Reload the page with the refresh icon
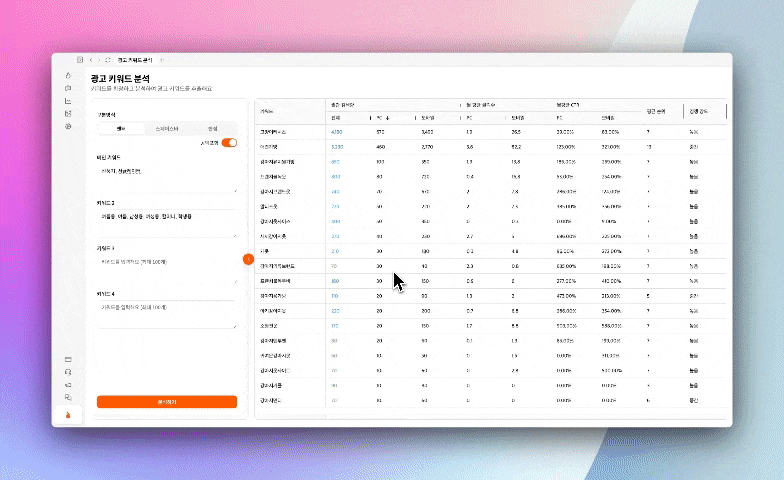Viewport: 784px width, 480px height. pos(108,60)
